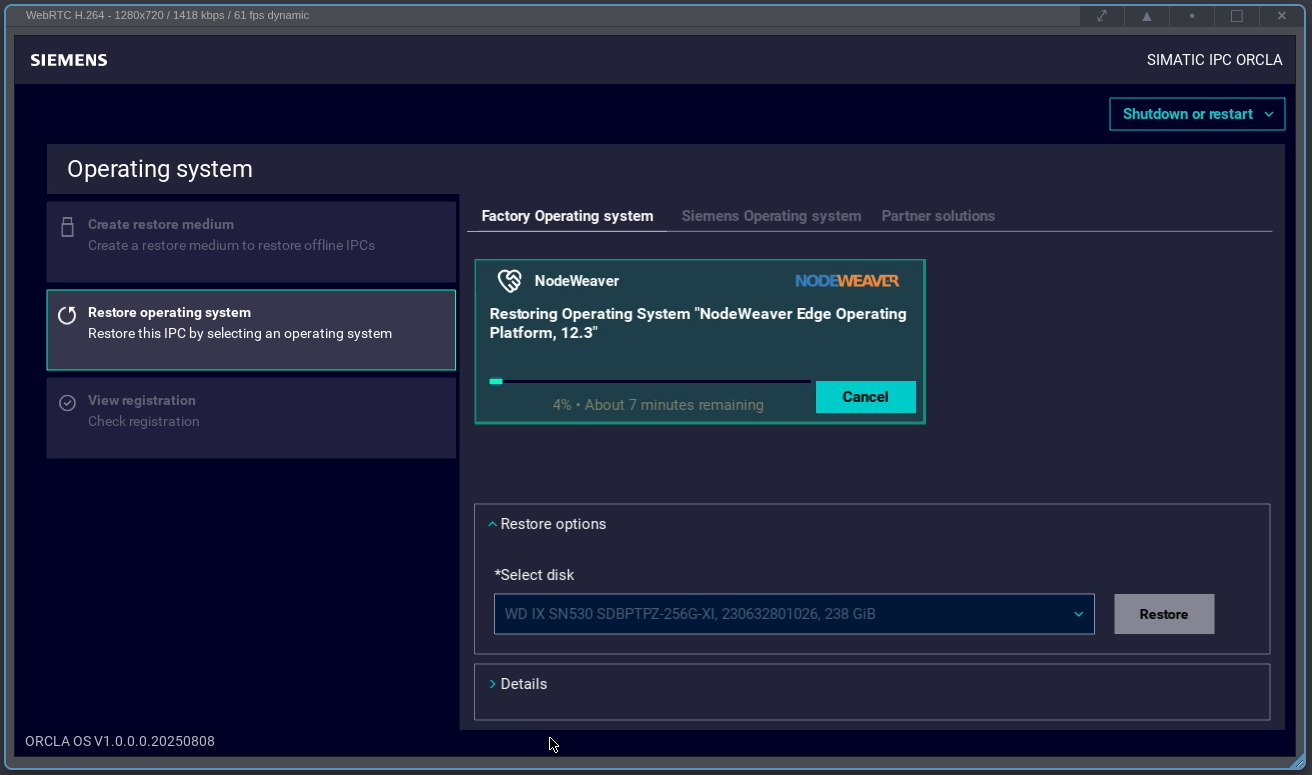Click the NODEWEAVER brand logo
Screen dimensions: 1312x775
click(x=846, y=281)
